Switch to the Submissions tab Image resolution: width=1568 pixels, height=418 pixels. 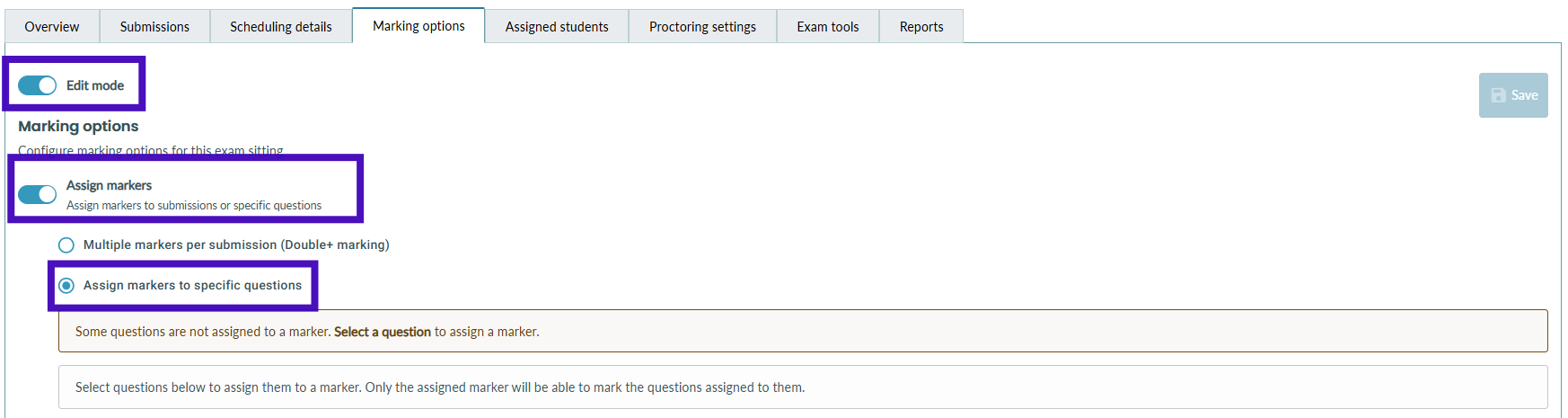(x=154, y=26)
